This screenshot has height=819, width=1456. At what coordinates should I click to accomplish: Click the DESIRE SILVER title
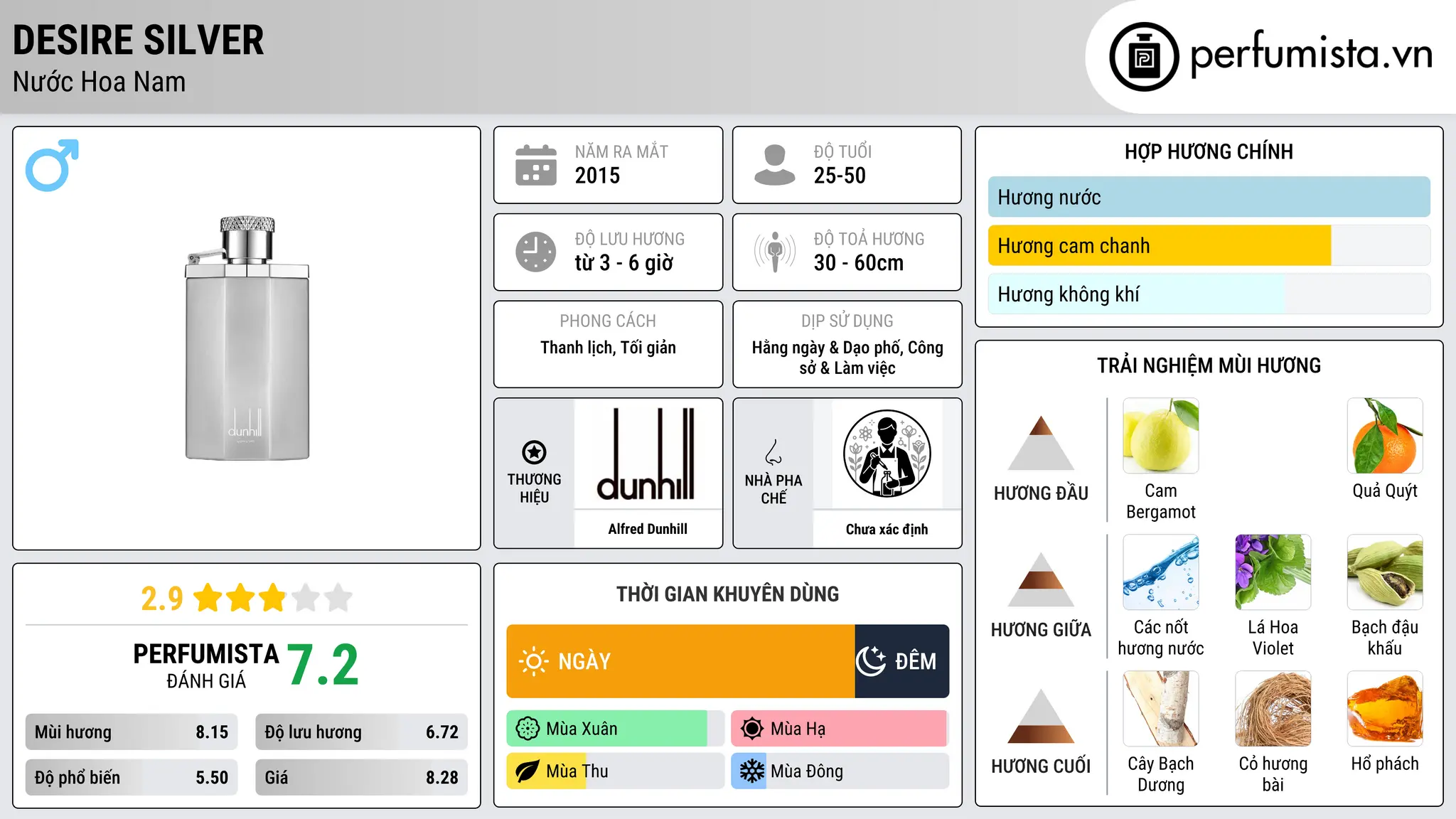pos(139,40)
